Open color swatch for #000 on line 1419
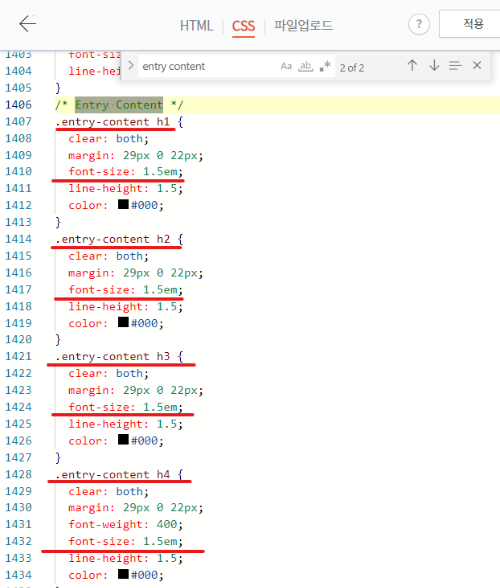 (x=123, y=322)
